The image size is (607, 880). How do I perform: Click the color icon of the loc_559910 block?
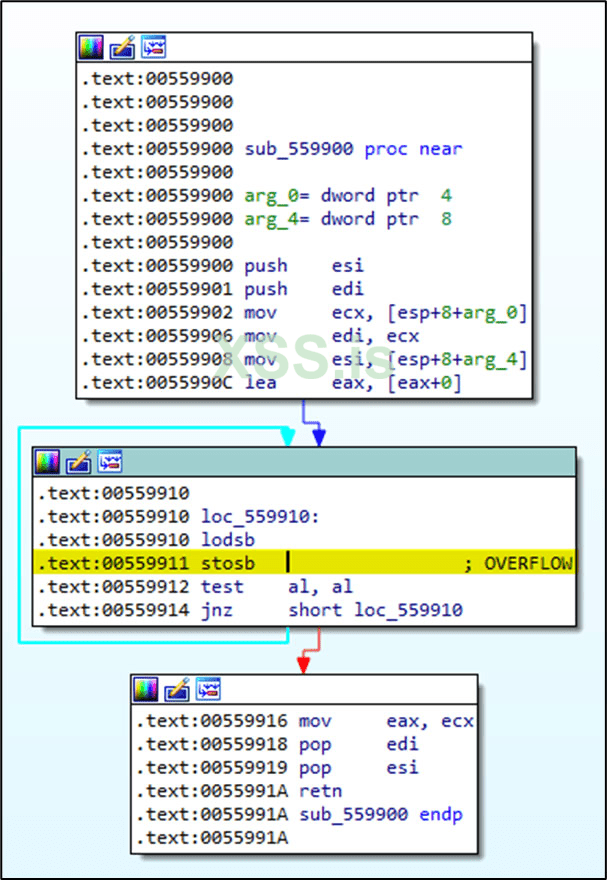pos(48,462)
